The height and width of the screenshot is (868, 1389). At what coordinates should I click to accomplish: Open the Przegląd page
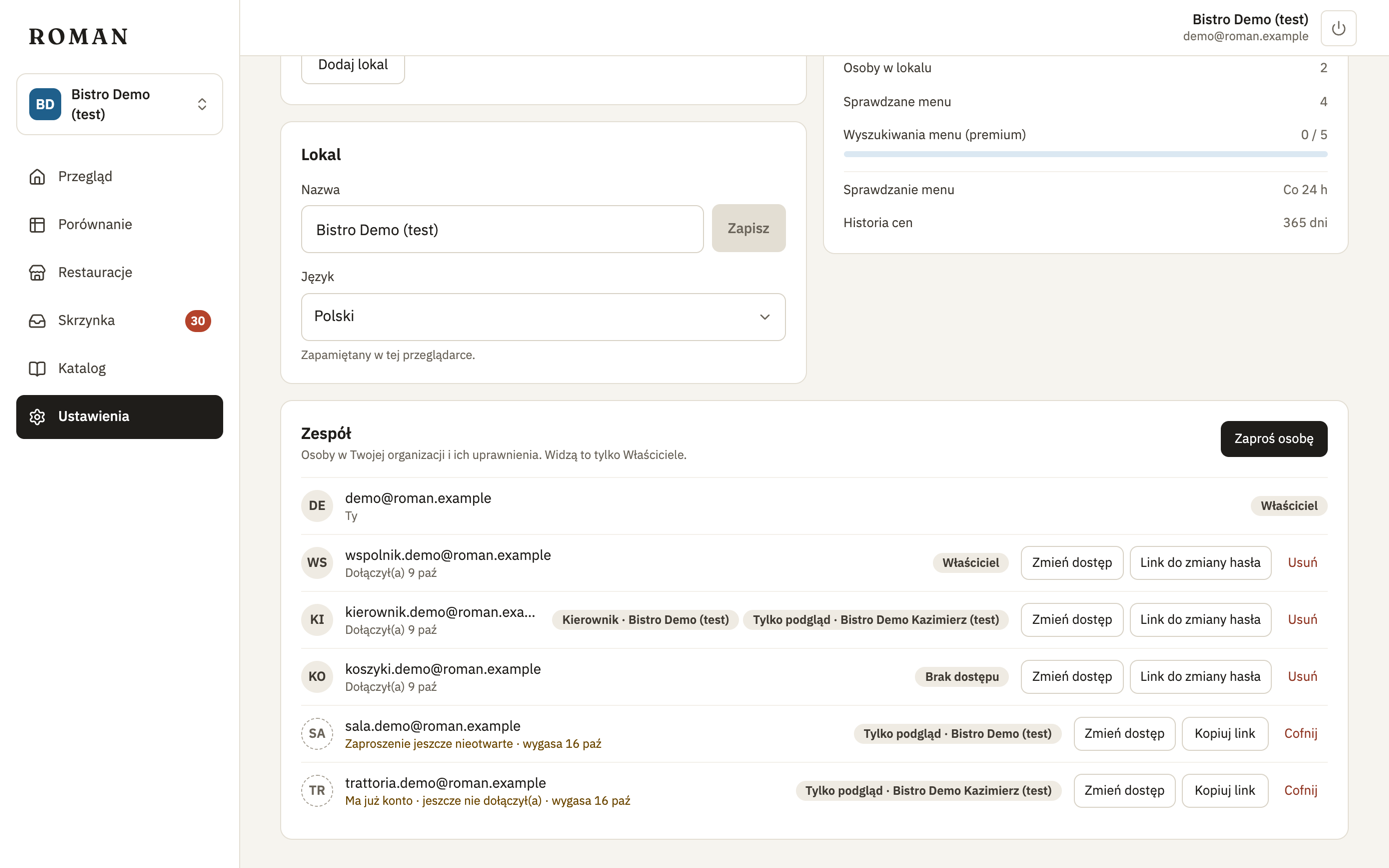pyautogui.click(x=120, y=177)
